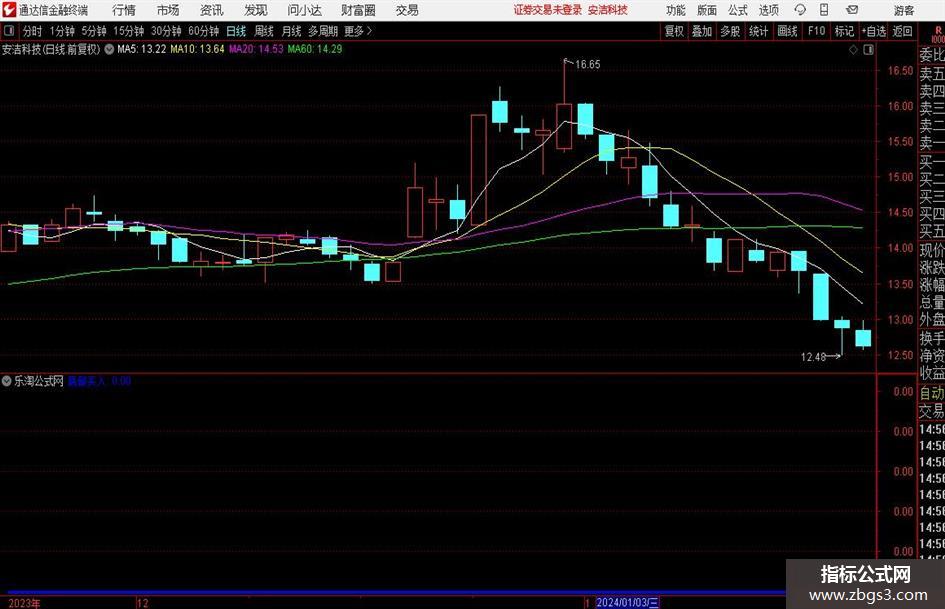
Task: Click the 安洁科技(日线 前复权) chart title
Action: tap(51, 49)
